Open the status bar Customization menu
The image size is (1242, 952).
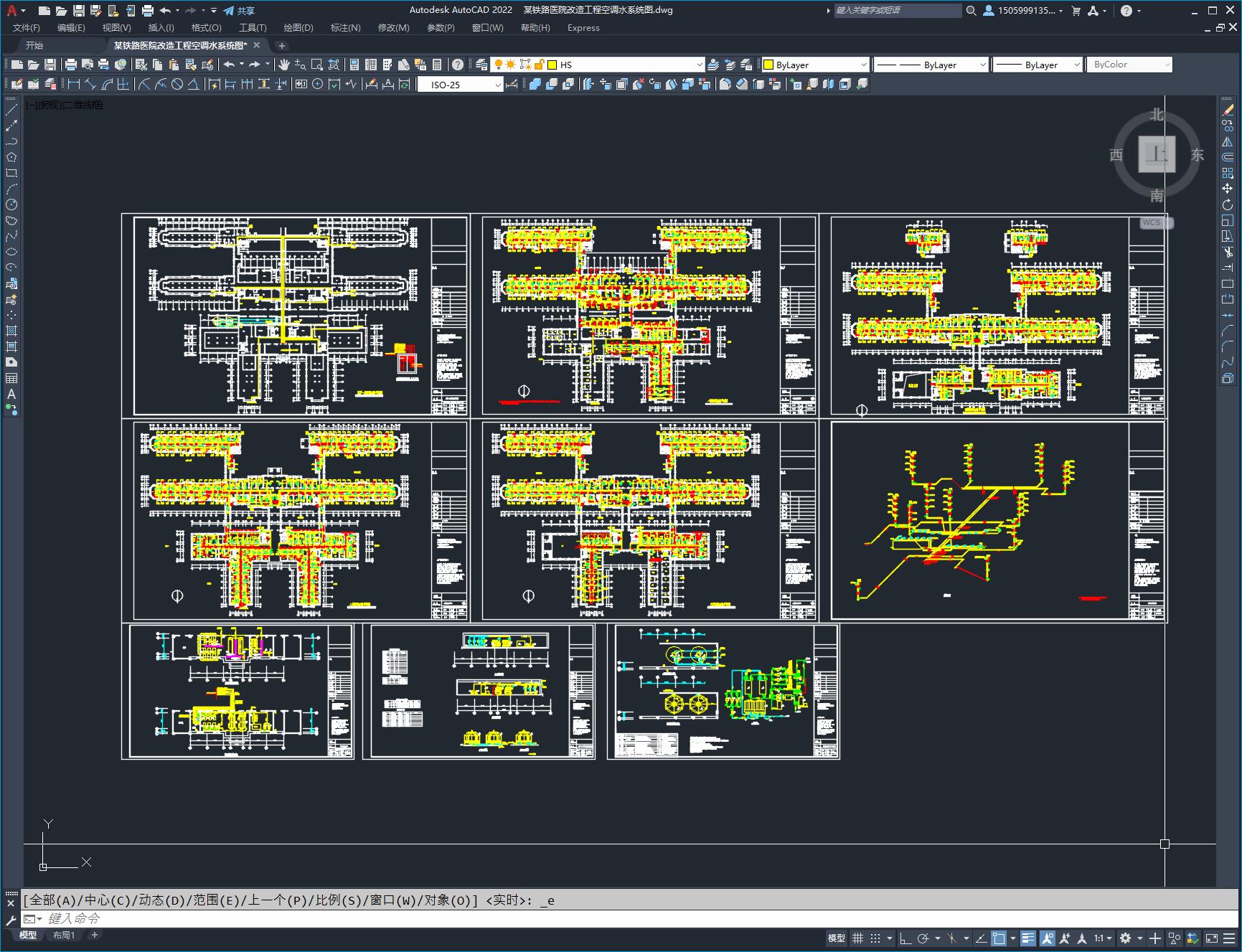pos(1230,938)
